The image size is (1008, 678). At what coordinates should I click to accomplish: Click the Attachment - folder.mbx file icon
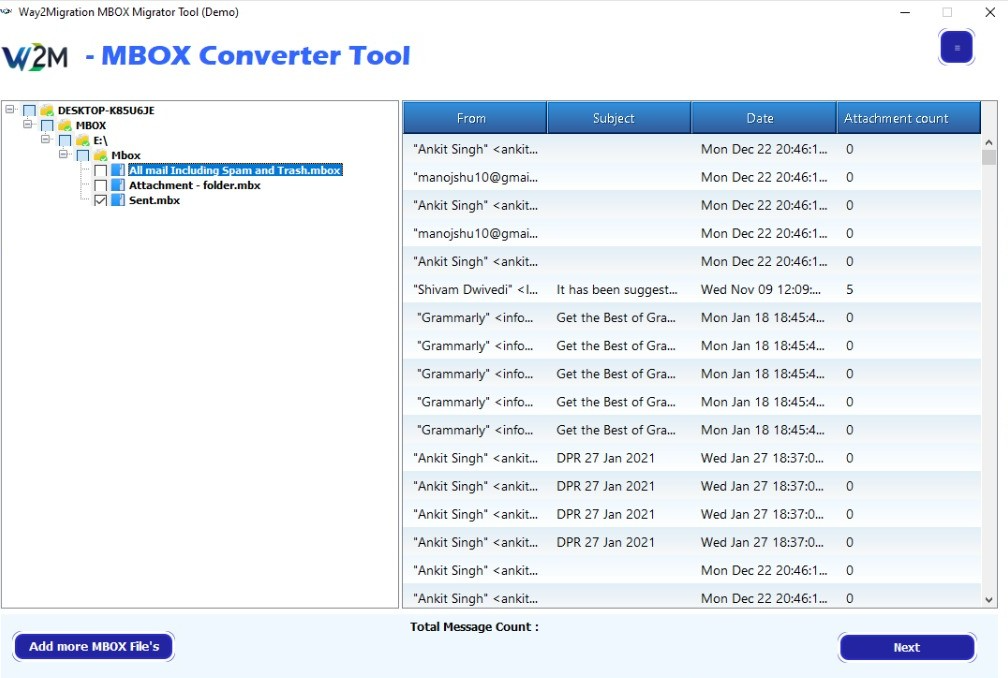coord(118,186)
